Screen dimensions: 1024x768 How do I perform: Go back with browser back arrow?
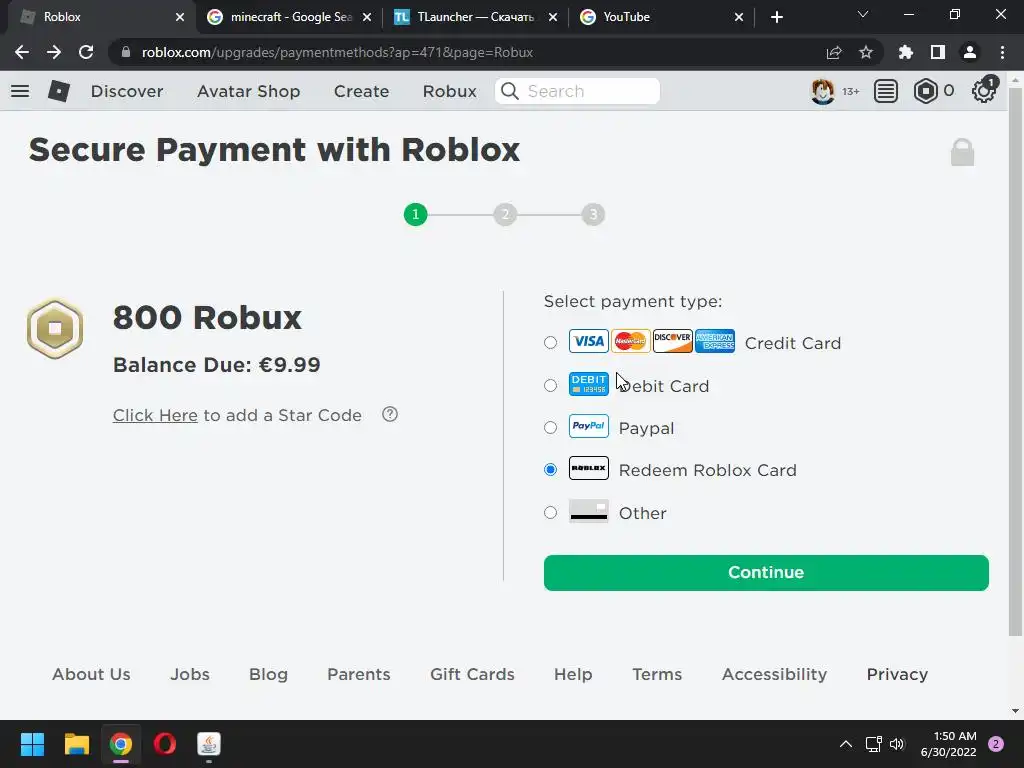(22, 52)
